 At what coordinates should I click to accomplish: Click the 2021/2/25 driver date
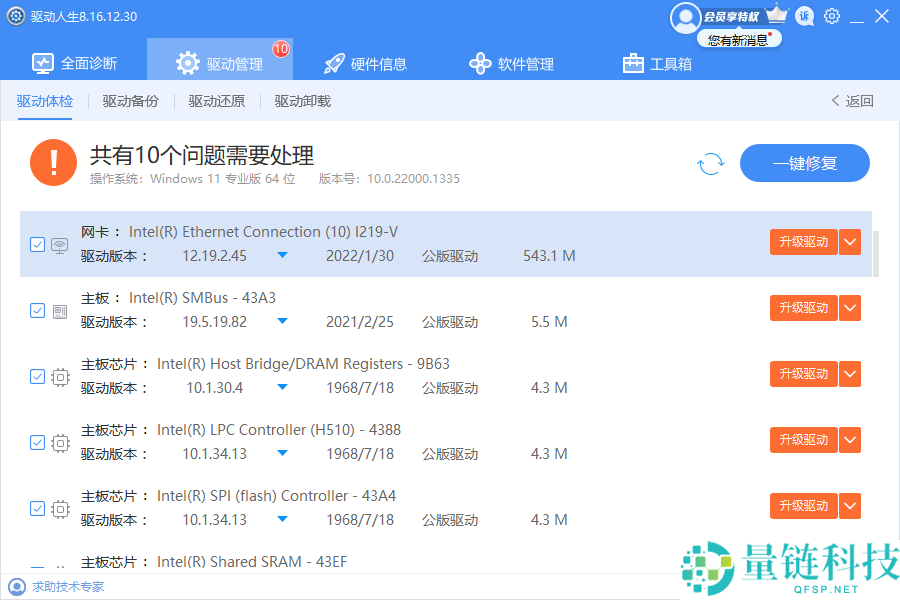360,322
